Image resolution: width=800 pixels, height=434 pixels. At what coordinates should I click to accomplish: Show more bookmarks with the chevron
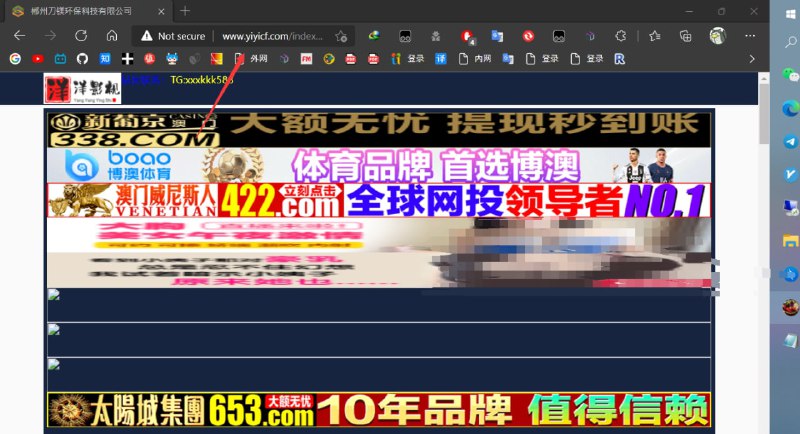[x=752, y=59]
